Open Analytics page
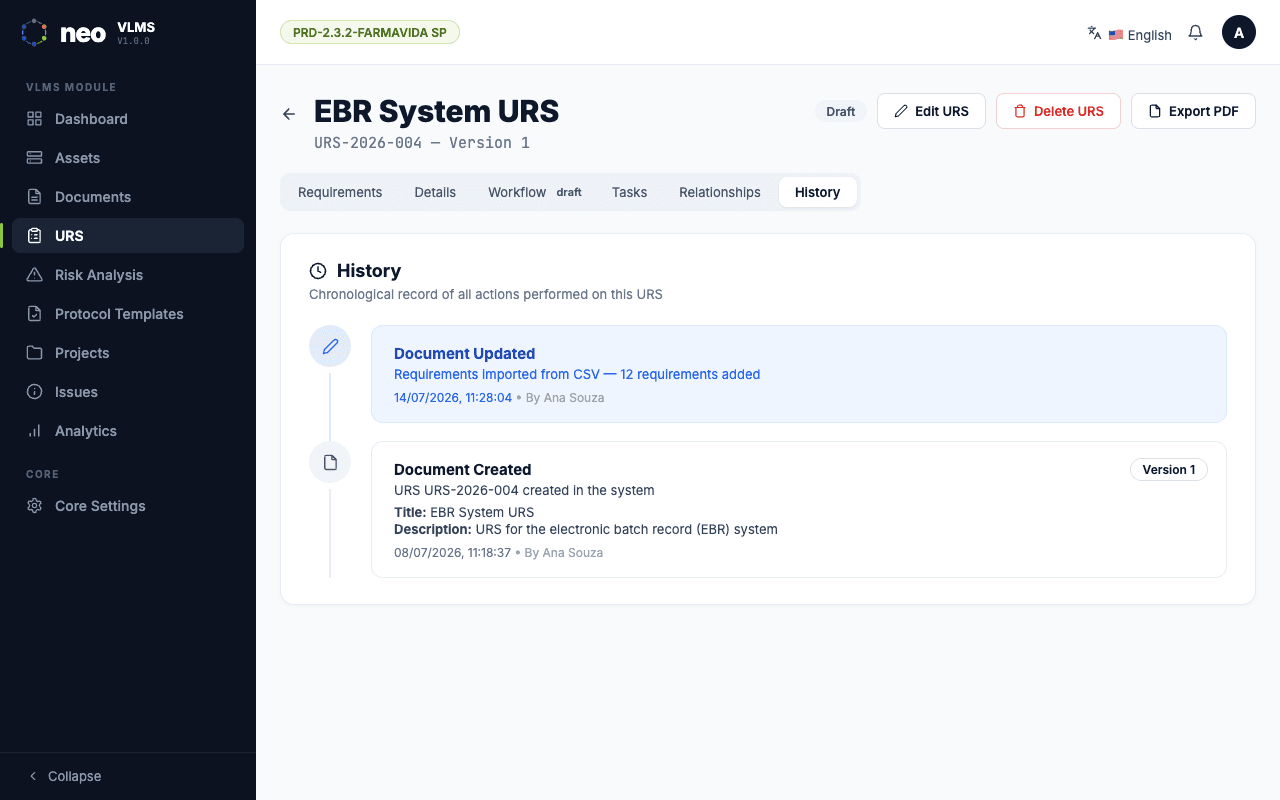 (x=128, y=431)
